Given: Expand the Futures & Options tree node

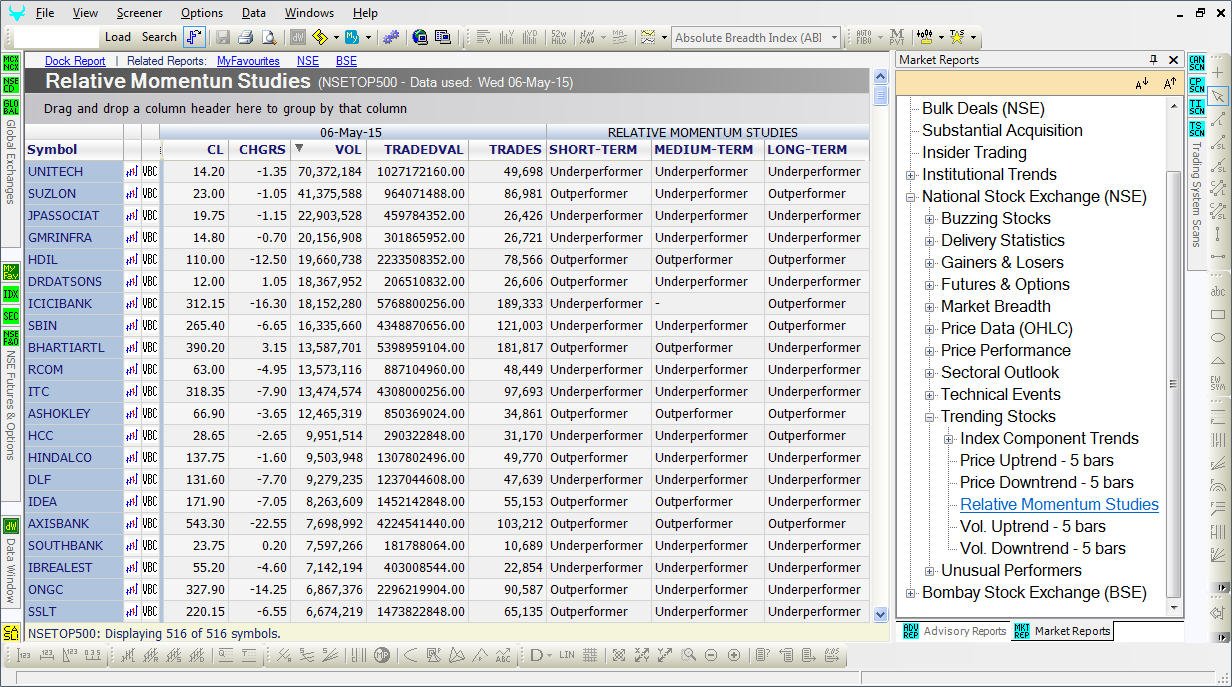Looking at the screenshot, I should (930, 285).
